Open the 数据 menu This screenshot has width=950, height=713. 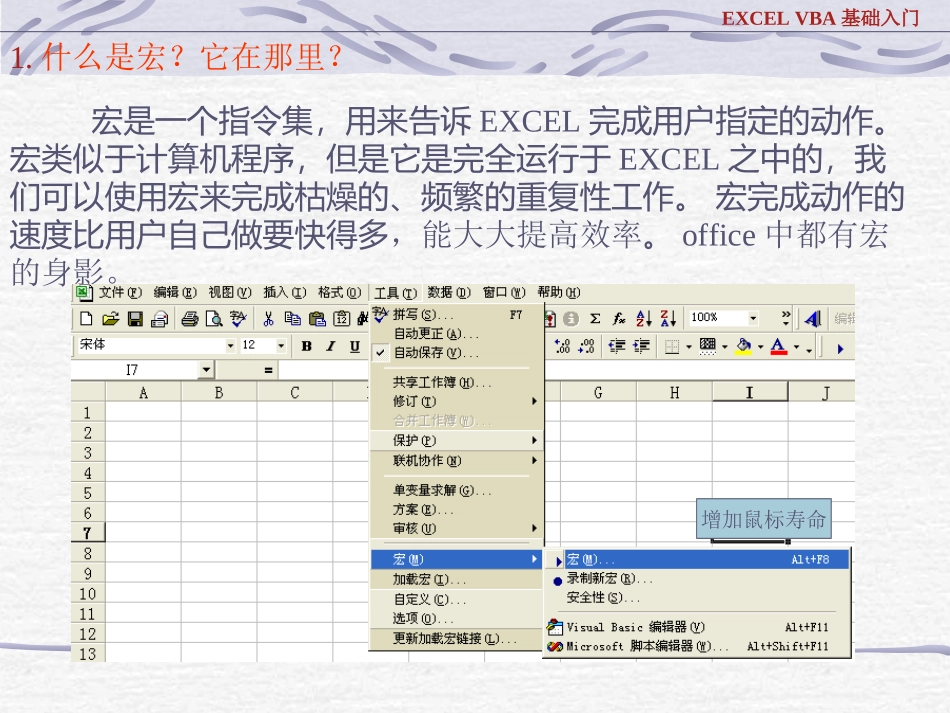pyautogui.click(x=450, y=293)
